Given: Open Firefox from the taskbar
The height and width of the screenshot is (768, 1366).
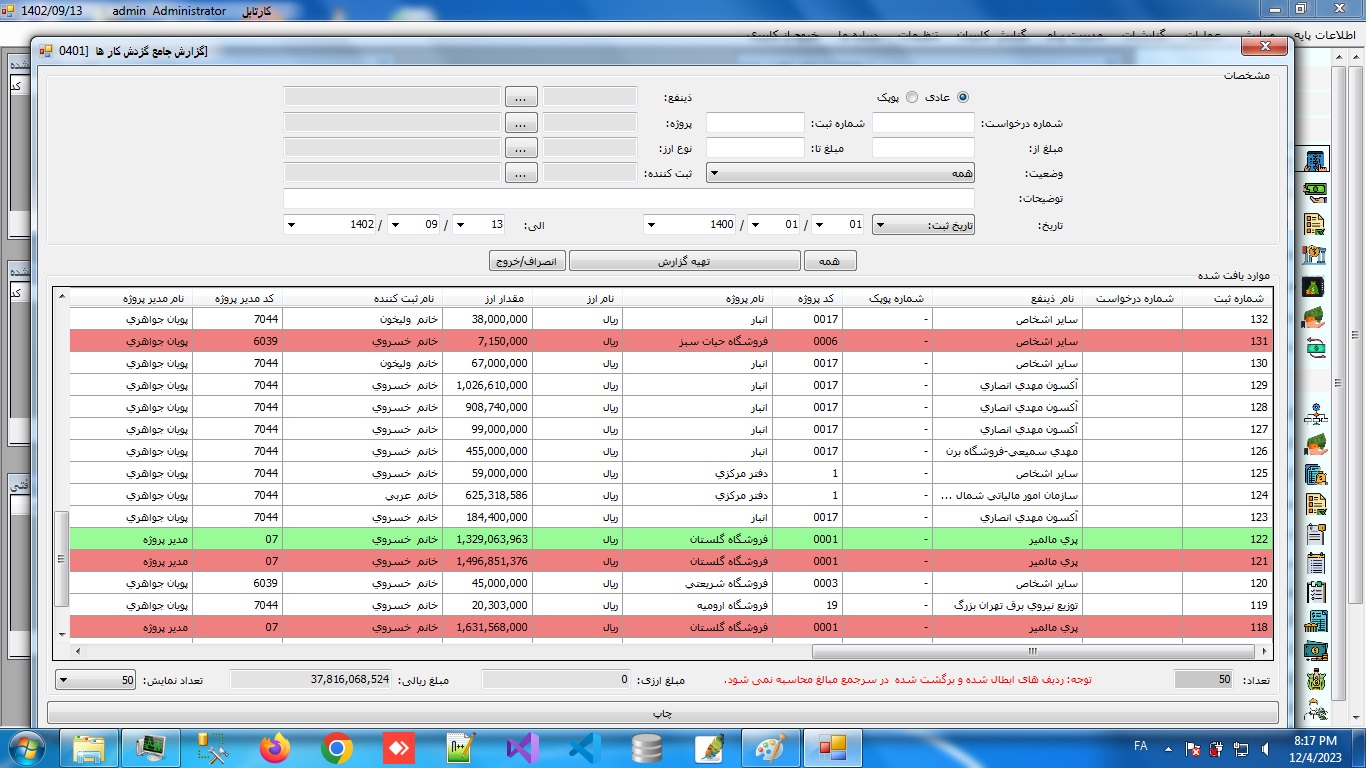Looking at the screenshot, I should tap(273, 747).
